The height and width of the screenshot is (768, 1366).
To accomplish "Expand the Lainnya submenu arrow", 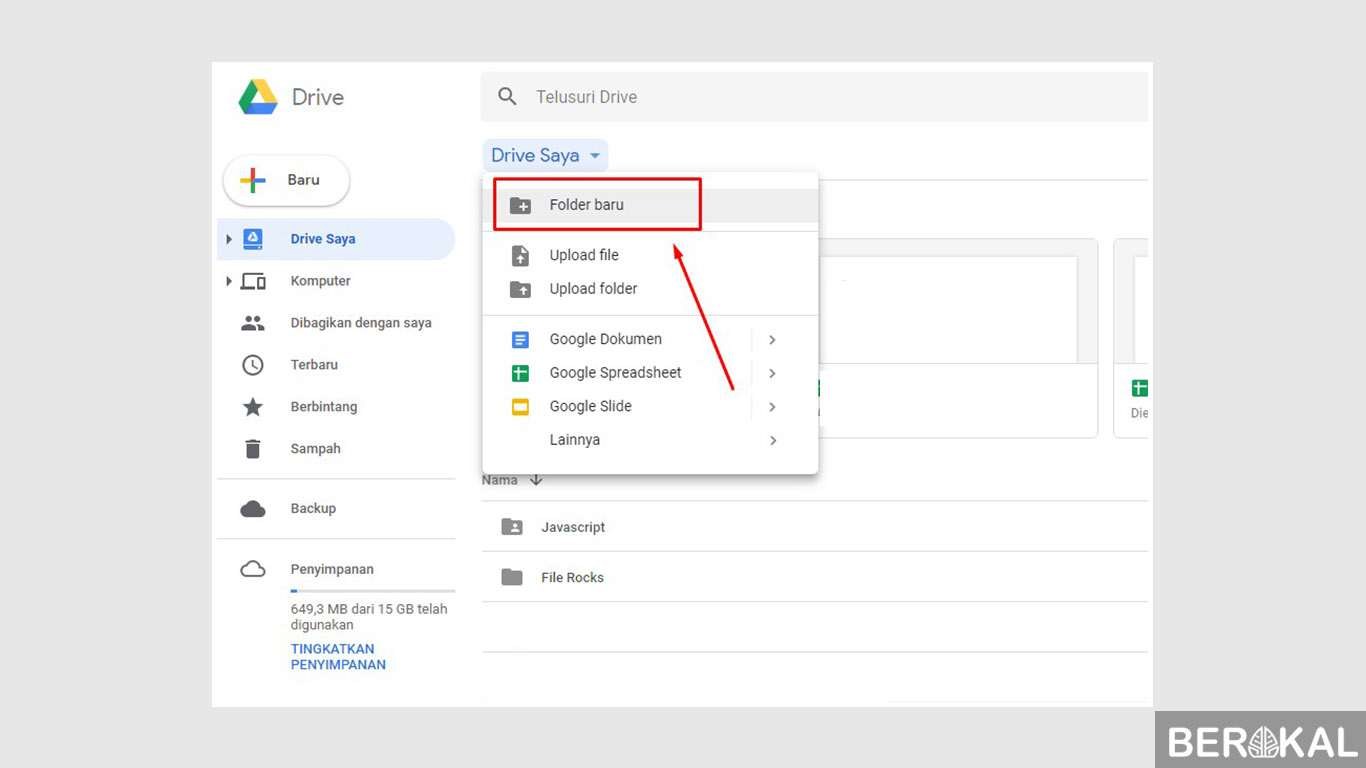I will tap(772, 440).
